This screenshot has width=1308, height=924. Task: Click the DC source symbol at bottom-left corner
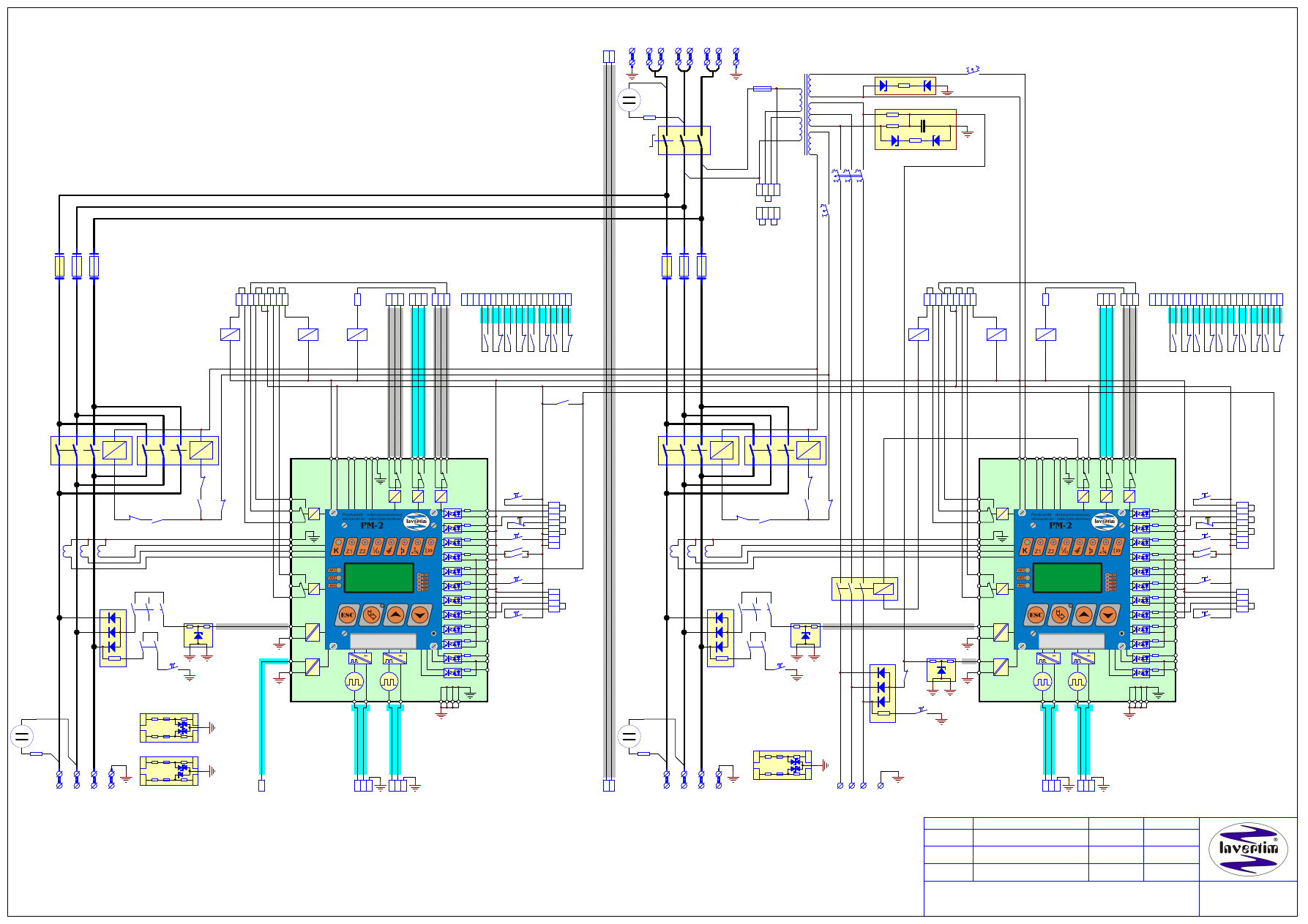pyautogui.click(x=22, y=736)
